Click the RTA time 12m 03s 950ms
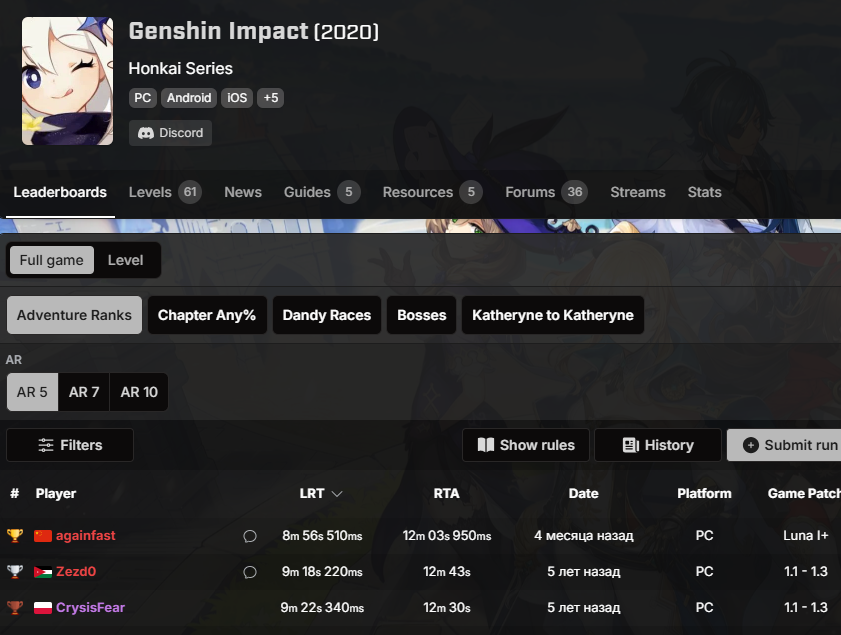This screenshot has width=841, height=635. [447, 536]
